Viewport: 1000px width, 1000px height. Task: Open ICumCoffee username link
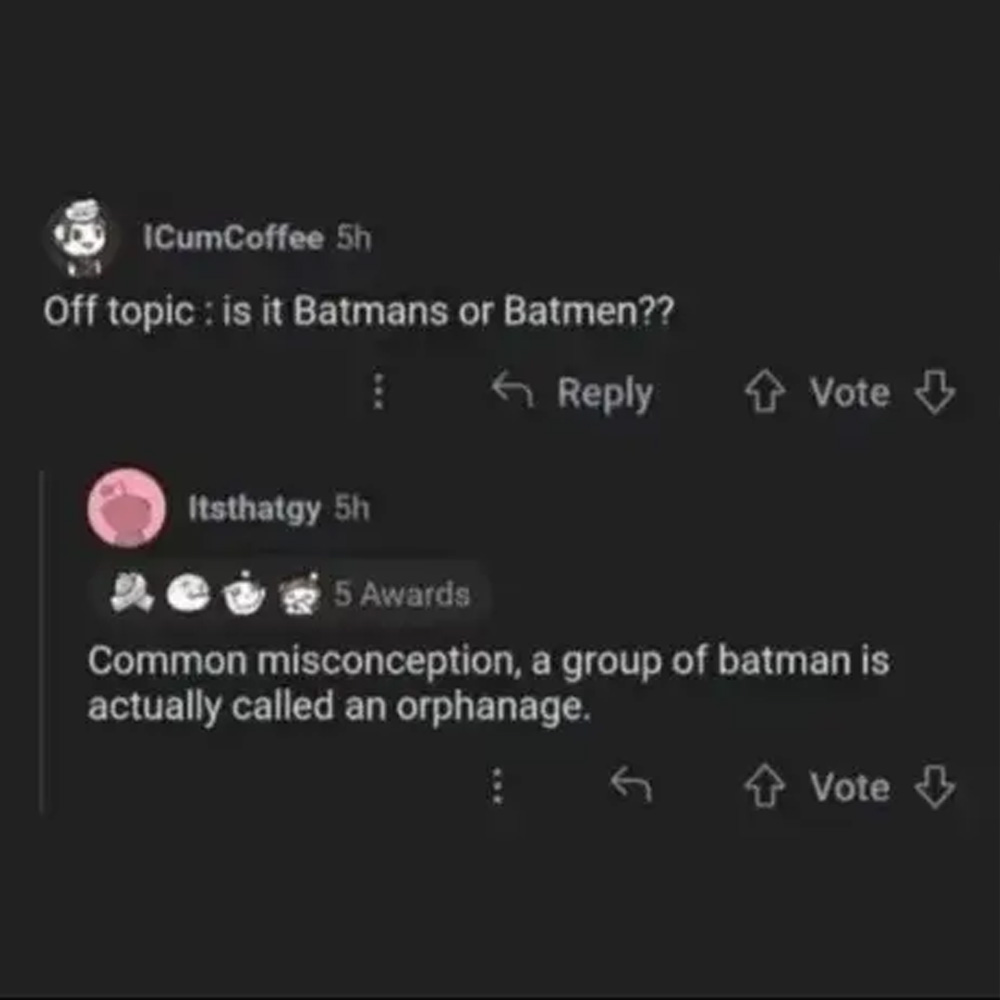[236, 238]
